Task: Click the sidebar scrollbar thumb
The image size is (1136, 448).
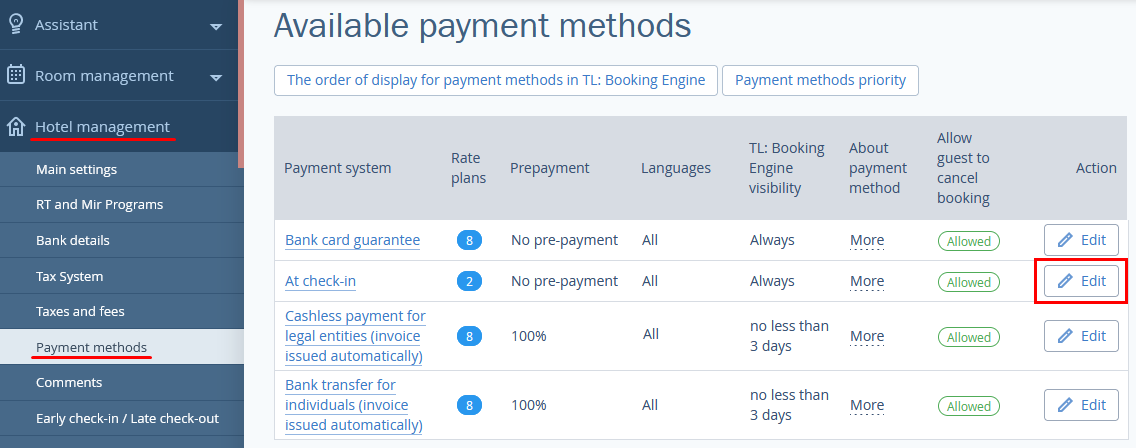Action: click(241, 84)
